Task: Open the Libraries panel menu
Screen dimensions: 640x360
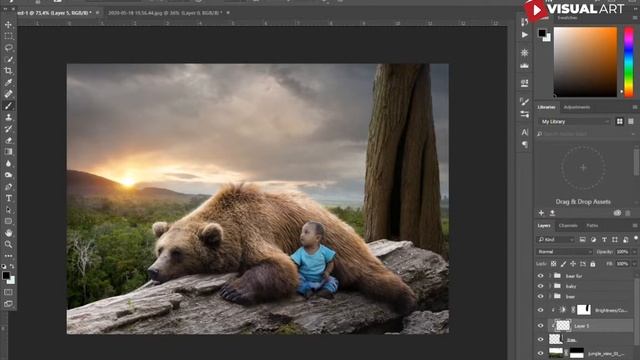Action: click(x=635, y=107)
